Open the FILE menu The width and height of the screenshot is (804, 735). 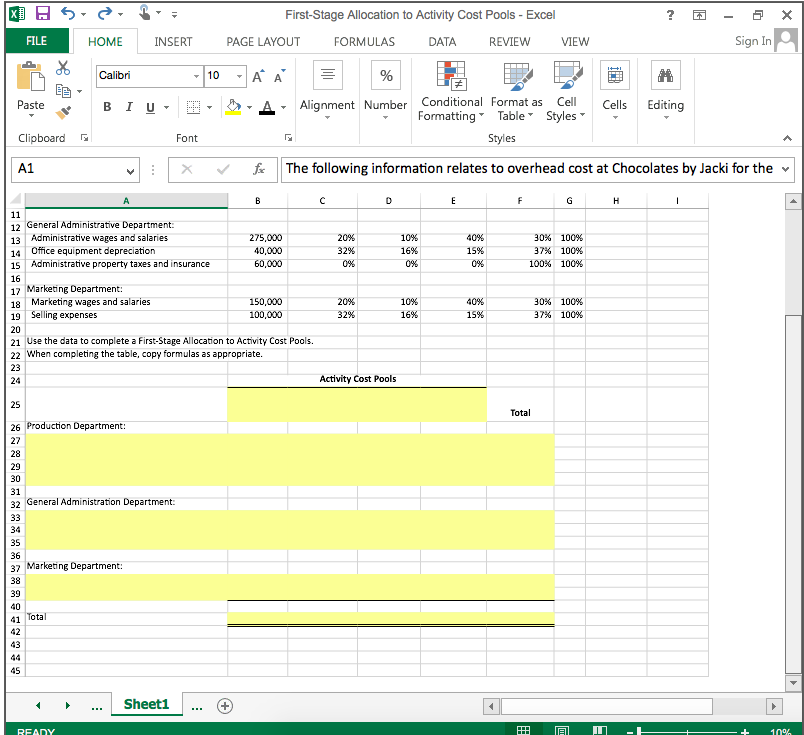tap(36, 41)
